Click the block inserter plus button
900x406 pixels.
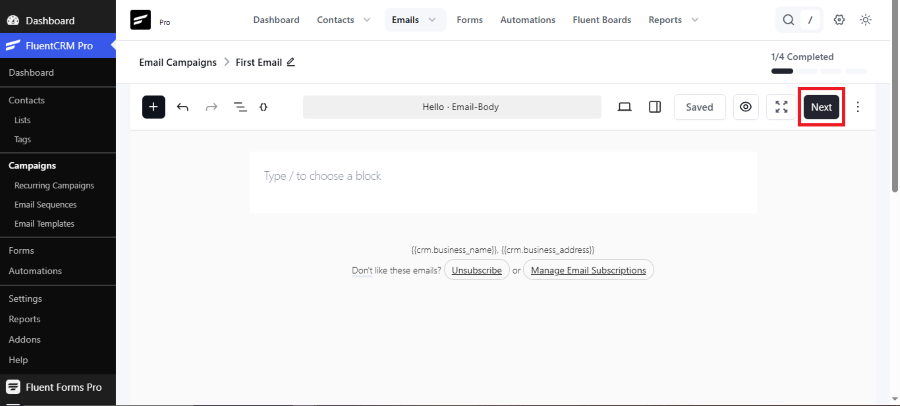pos(153,107)
